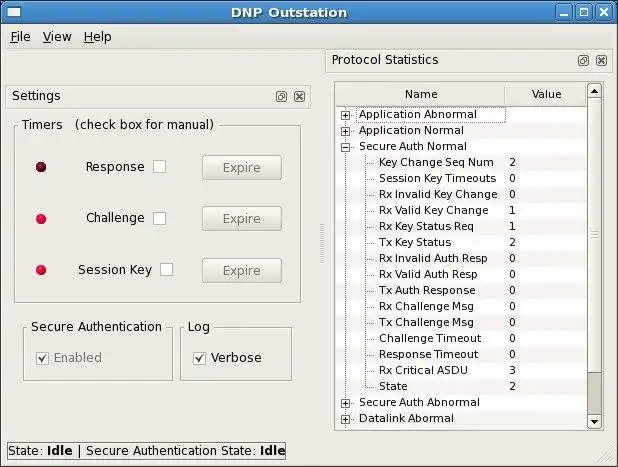Collapse the Secure Auth Normal node
The width and height of the screenshot is (618, 467).
[346, 147]
